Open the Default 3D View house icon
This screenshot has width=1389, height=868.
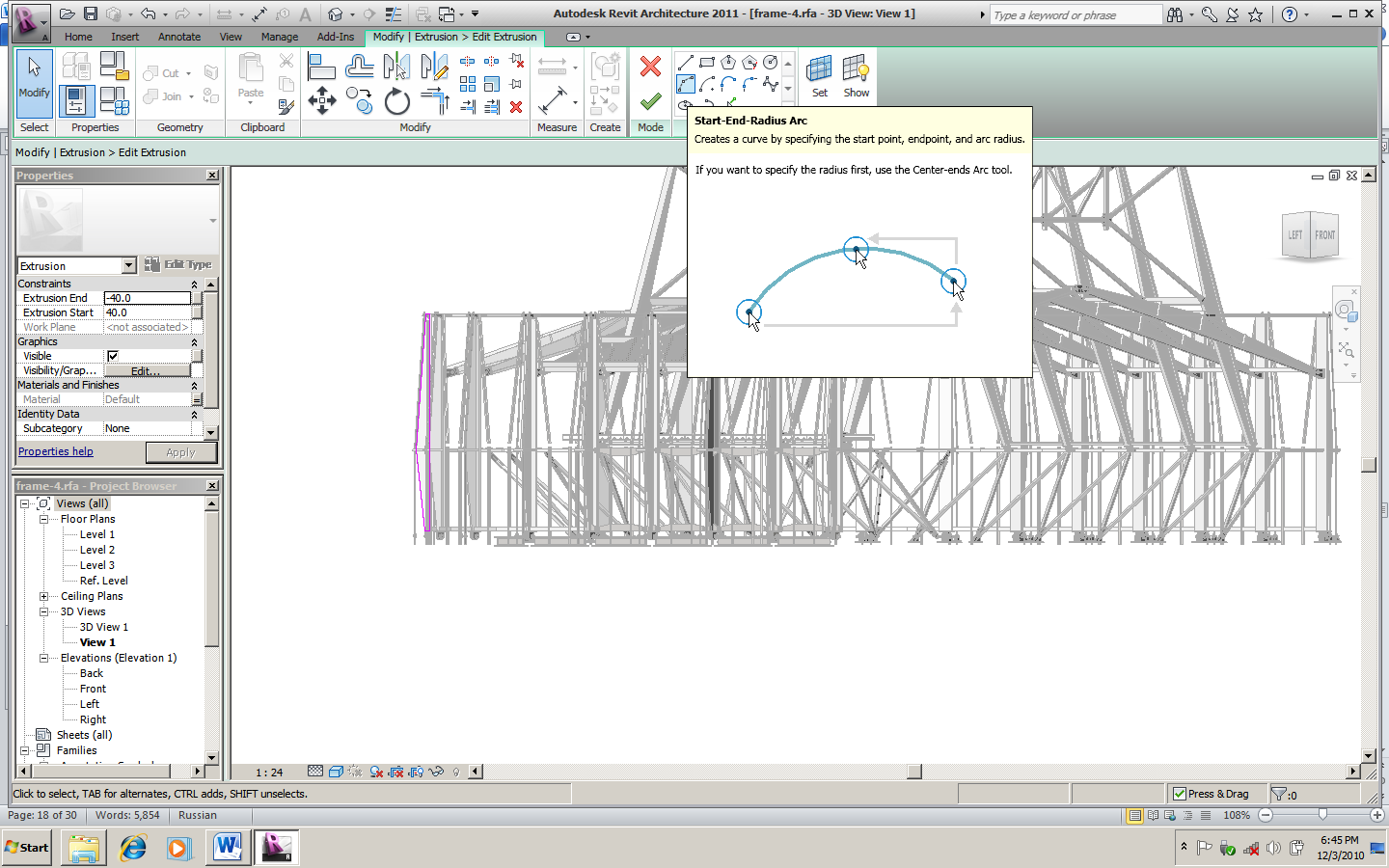coord(335,14)
